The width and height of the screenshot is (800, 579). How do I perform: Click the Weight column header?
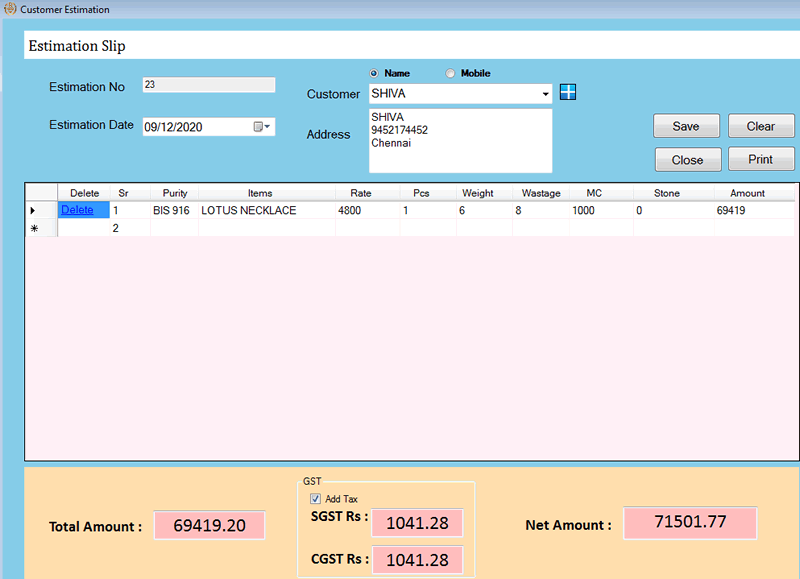pyautogui.click(x=484, y=193)
